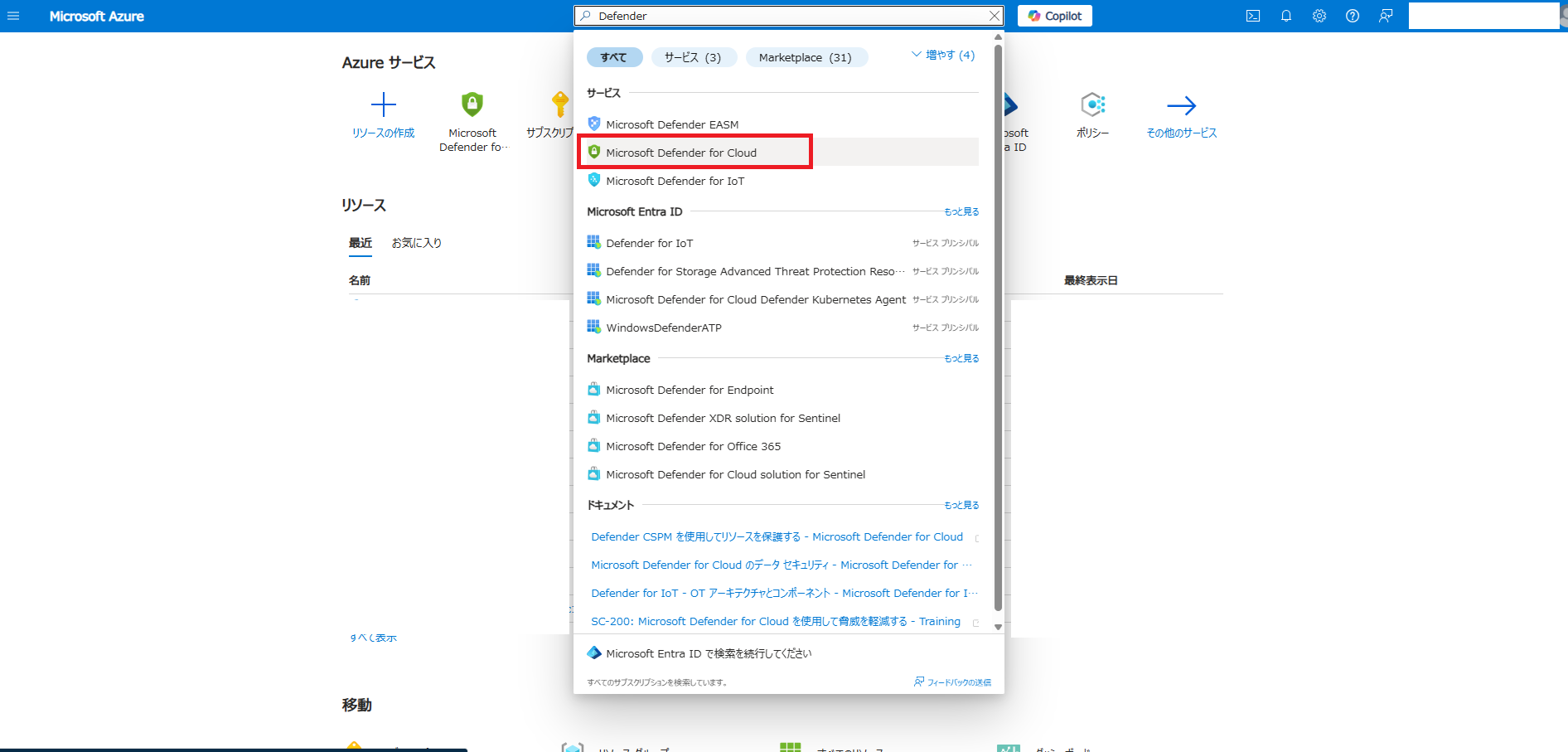Open Defender CSPM documentation link
The width and height of the screenshot is (1568, 752).
pyautogui.click(x=777, y=536)
